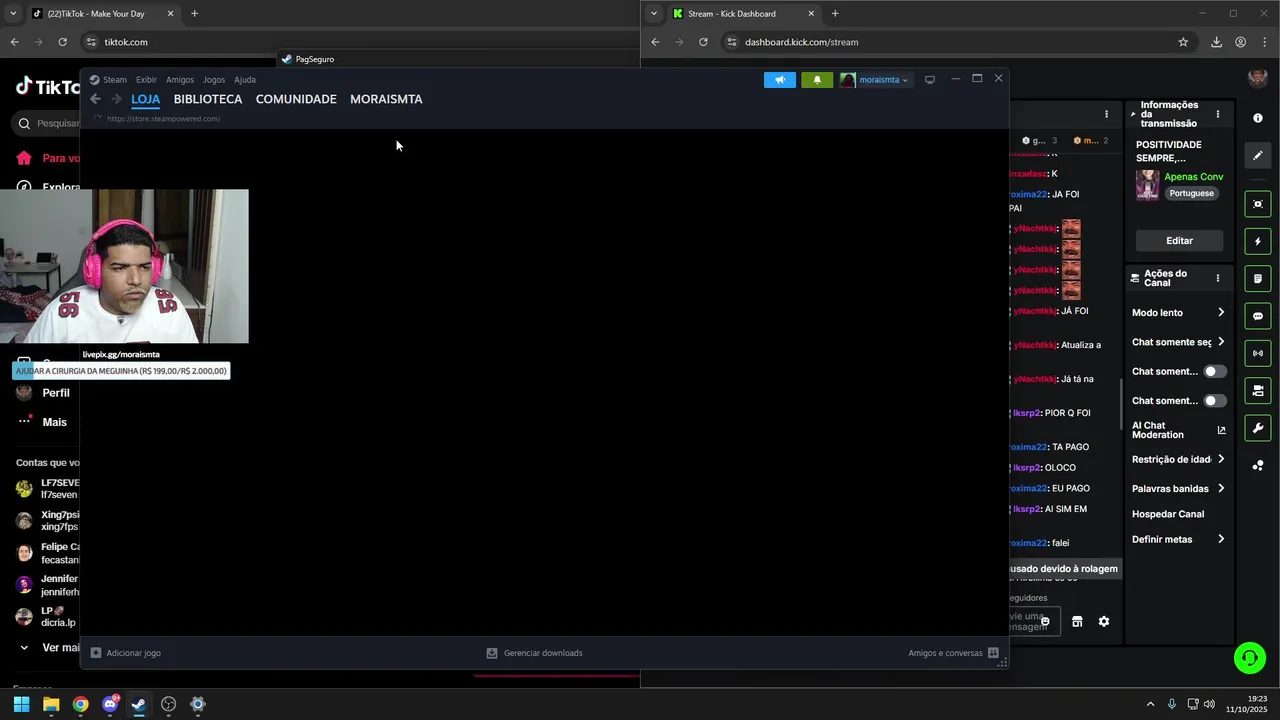Open File Explorer from taskbar
This screenshot has width=1280, height=720.
(x=51, y=704)
